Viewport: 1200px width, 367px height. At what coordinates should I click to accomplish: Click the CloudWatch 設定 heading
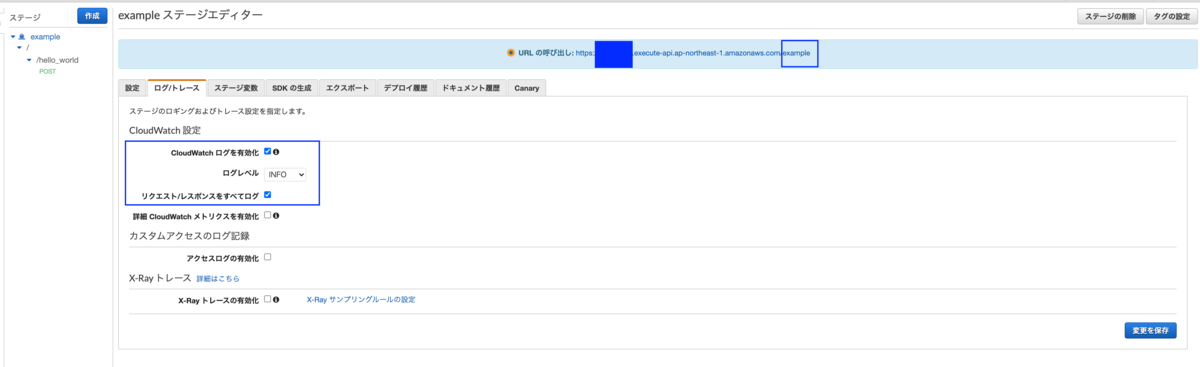165,130
